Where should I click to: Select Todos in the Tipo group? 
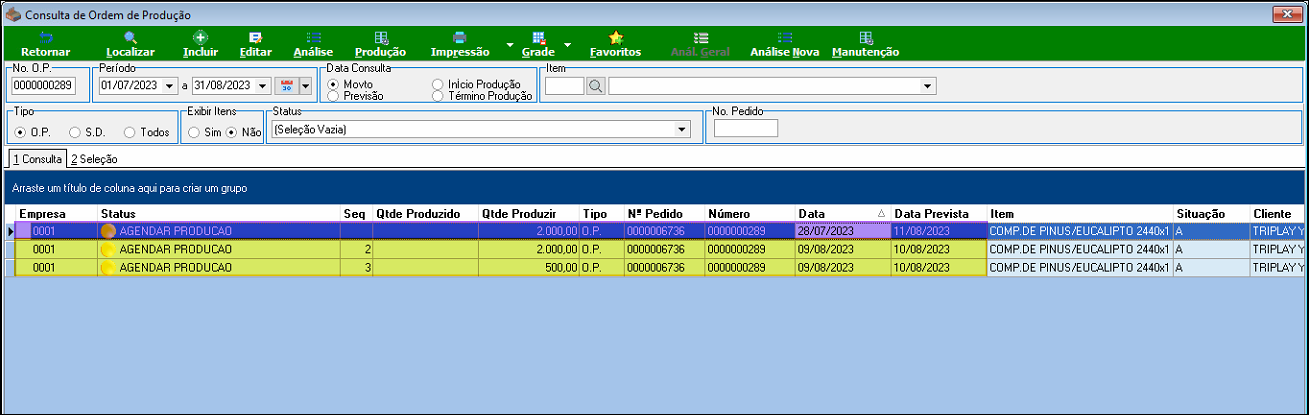130,132
